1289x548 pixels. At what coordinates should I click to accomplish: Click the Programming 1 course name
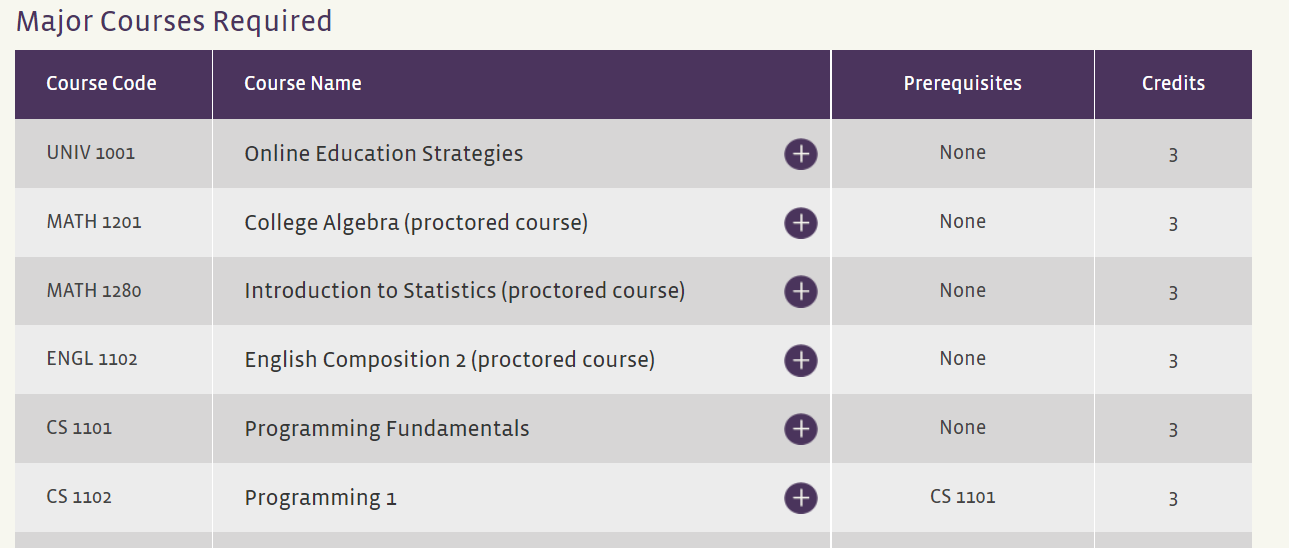coord(320,498)
